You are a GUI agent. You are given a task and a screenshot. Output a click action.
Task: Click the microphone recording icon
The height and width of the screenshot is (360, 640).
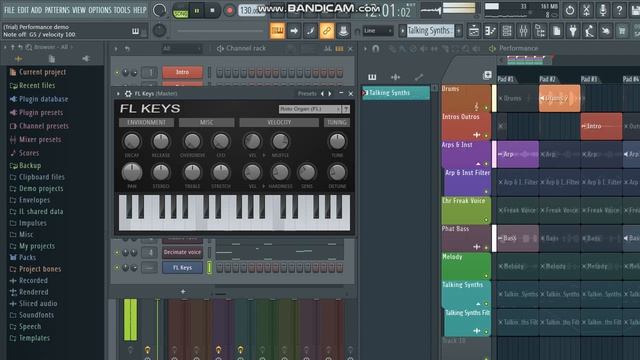click(603, 10)
